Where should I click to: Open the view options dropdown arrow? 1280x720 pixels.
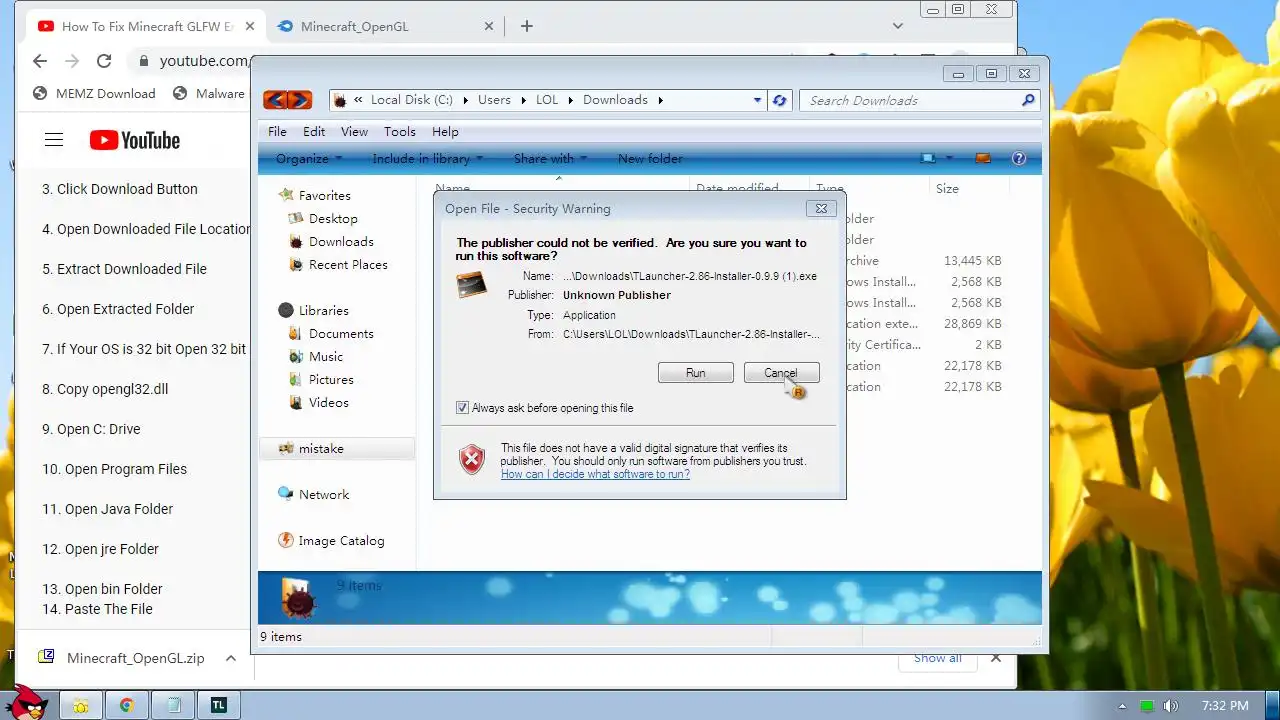coord(949,158)
